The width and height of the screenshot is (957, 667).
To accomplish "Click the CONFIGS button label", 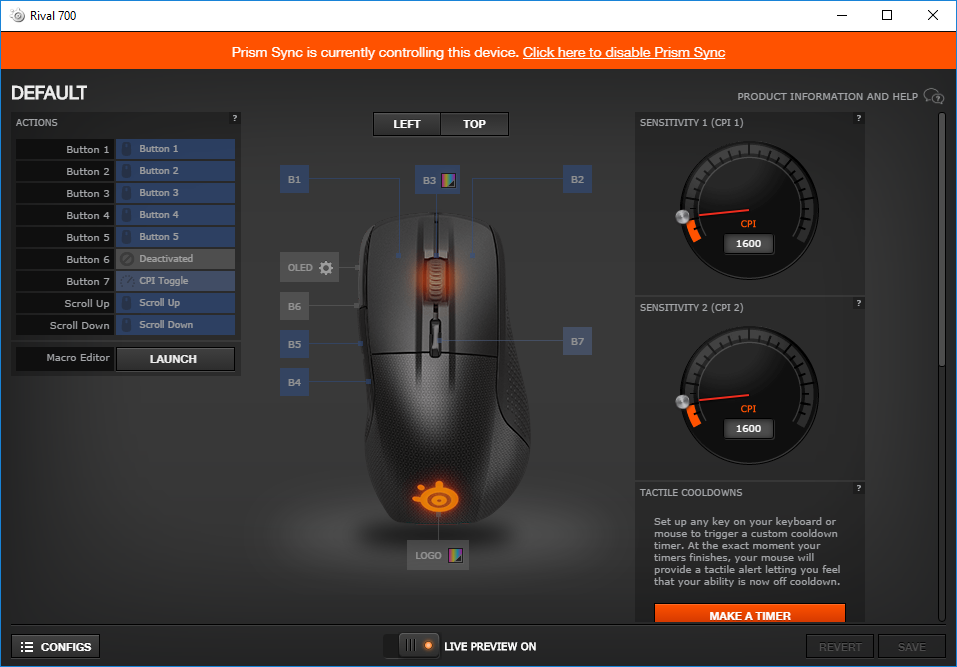I will coord(66,647).
